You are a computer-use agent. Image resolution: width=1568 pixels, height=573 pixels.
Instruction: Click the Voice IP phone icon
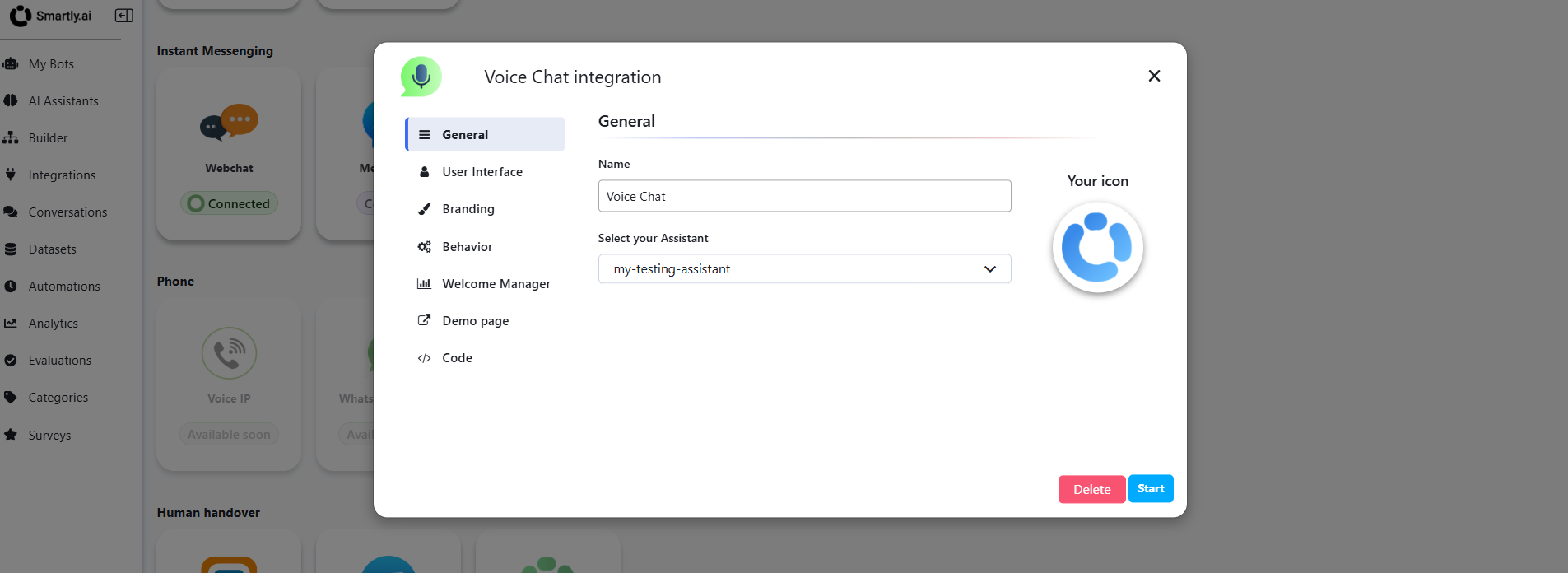point(229,353)
